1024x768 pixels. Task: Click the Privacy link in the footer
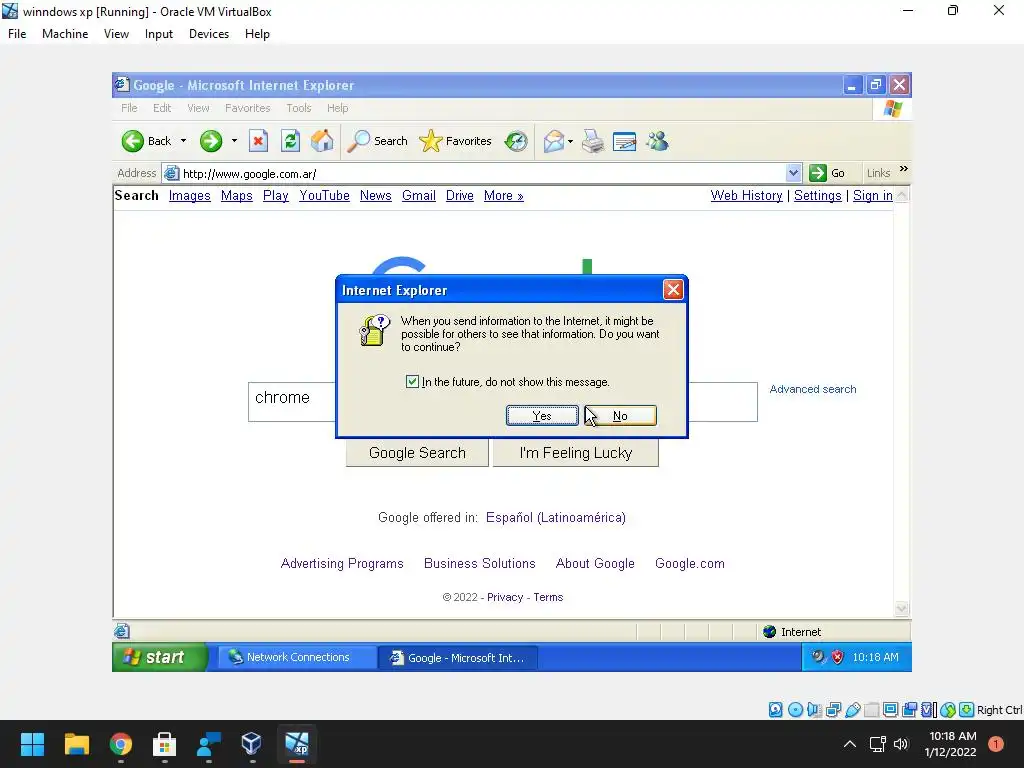pos(505,597)
